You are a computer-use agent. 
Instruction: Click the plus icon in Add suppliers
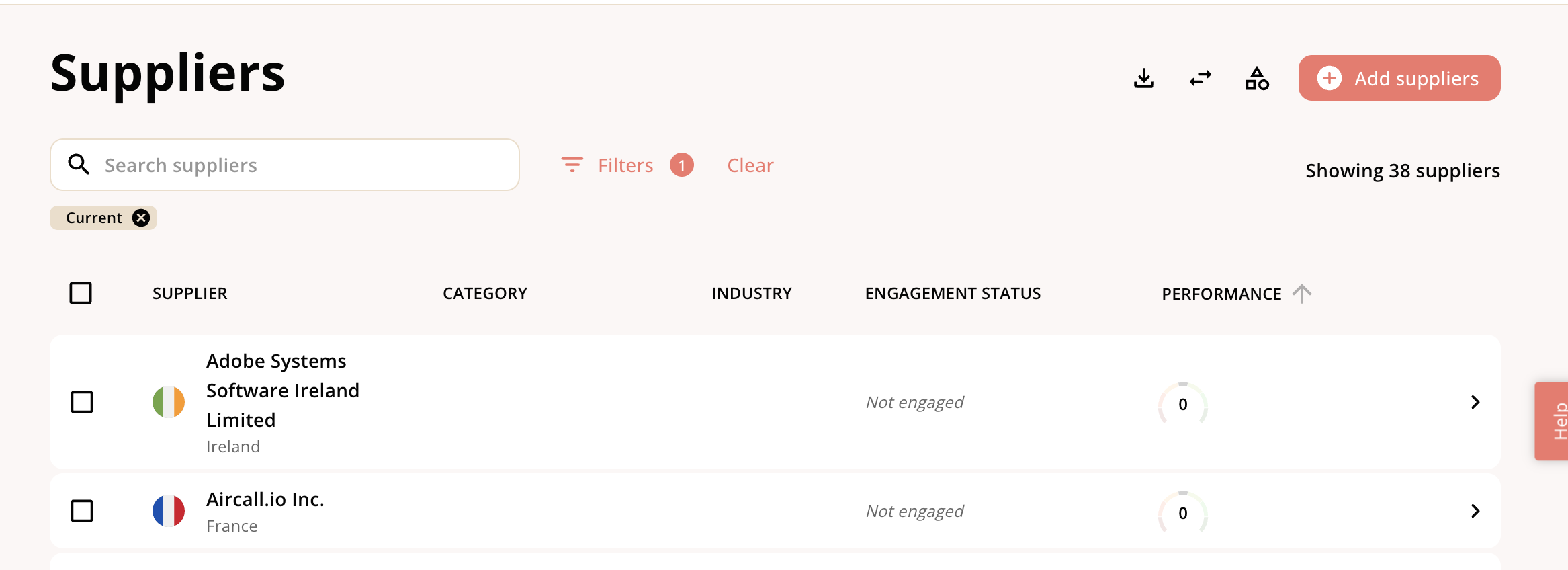pyautogui.click(x=1329, y=78)
